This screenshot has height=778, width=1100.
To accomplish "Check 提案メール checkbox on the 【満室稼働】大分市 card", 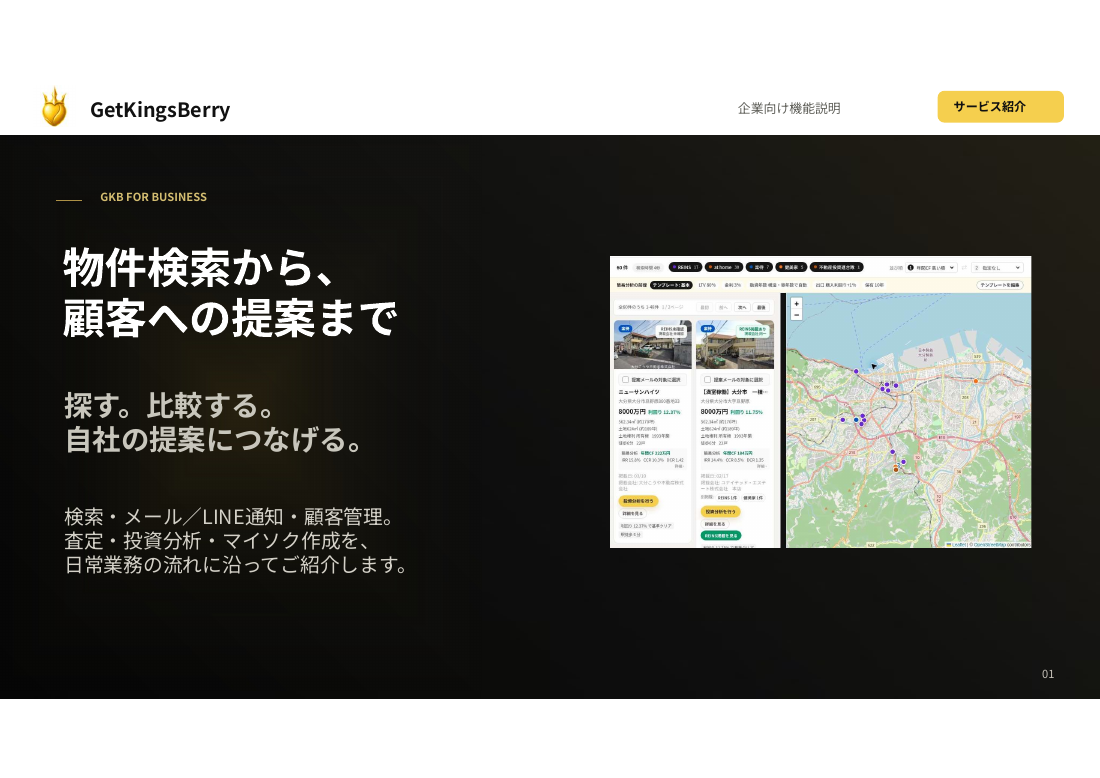I will click(707, 380).
